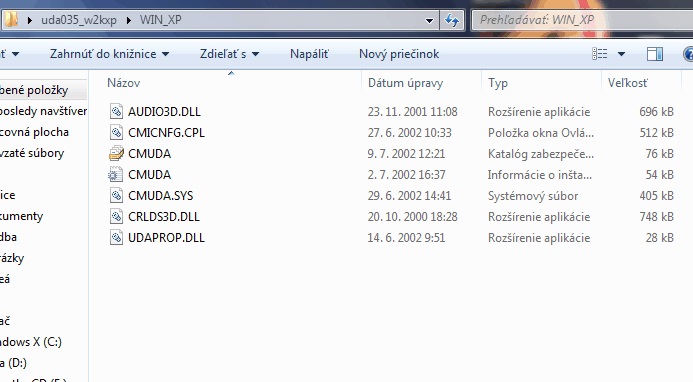Open downloaded files (súbory) in sidebar
The image size is (693, 382).
32,153
